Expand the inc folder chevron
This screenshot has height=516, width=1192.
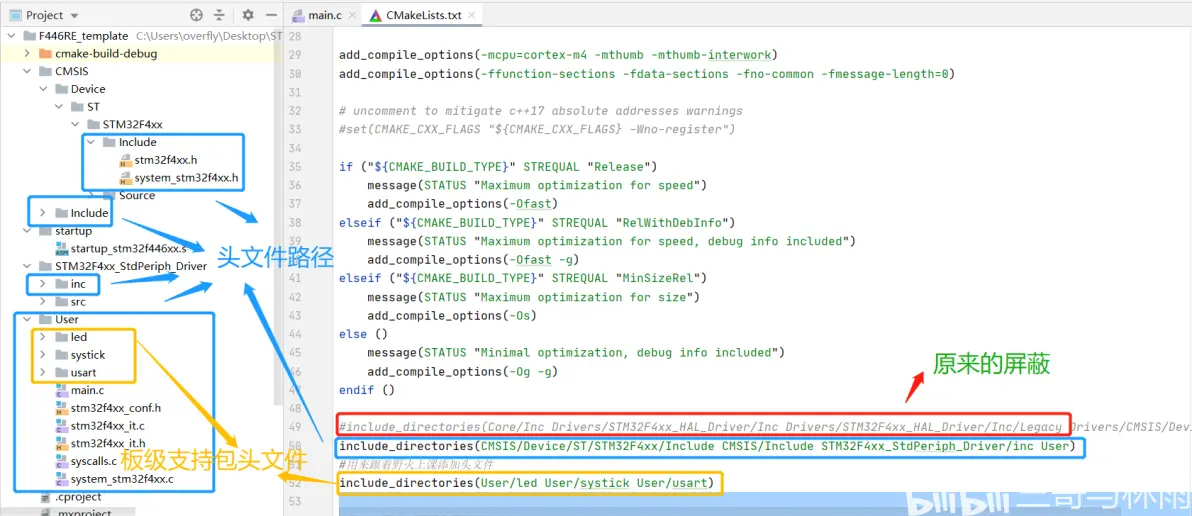tap(43, 284)
